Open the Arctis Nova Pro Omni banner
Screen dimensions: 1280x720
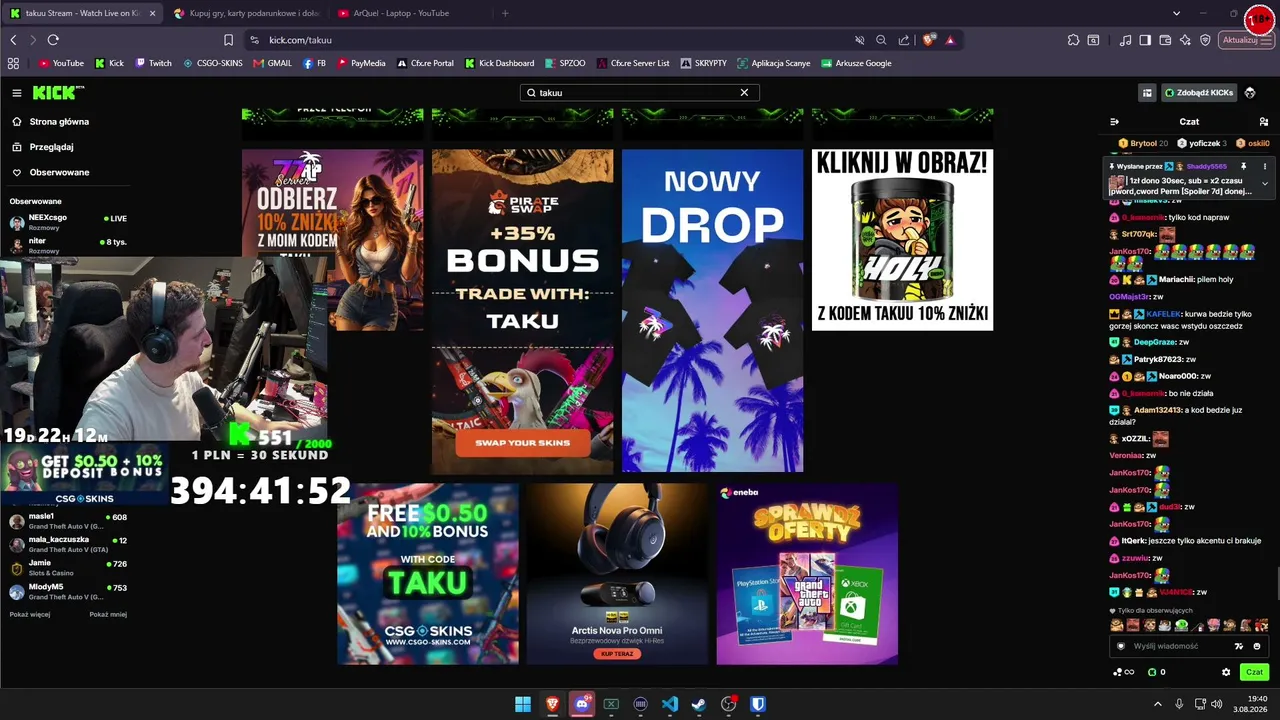(x=617, y=574)
